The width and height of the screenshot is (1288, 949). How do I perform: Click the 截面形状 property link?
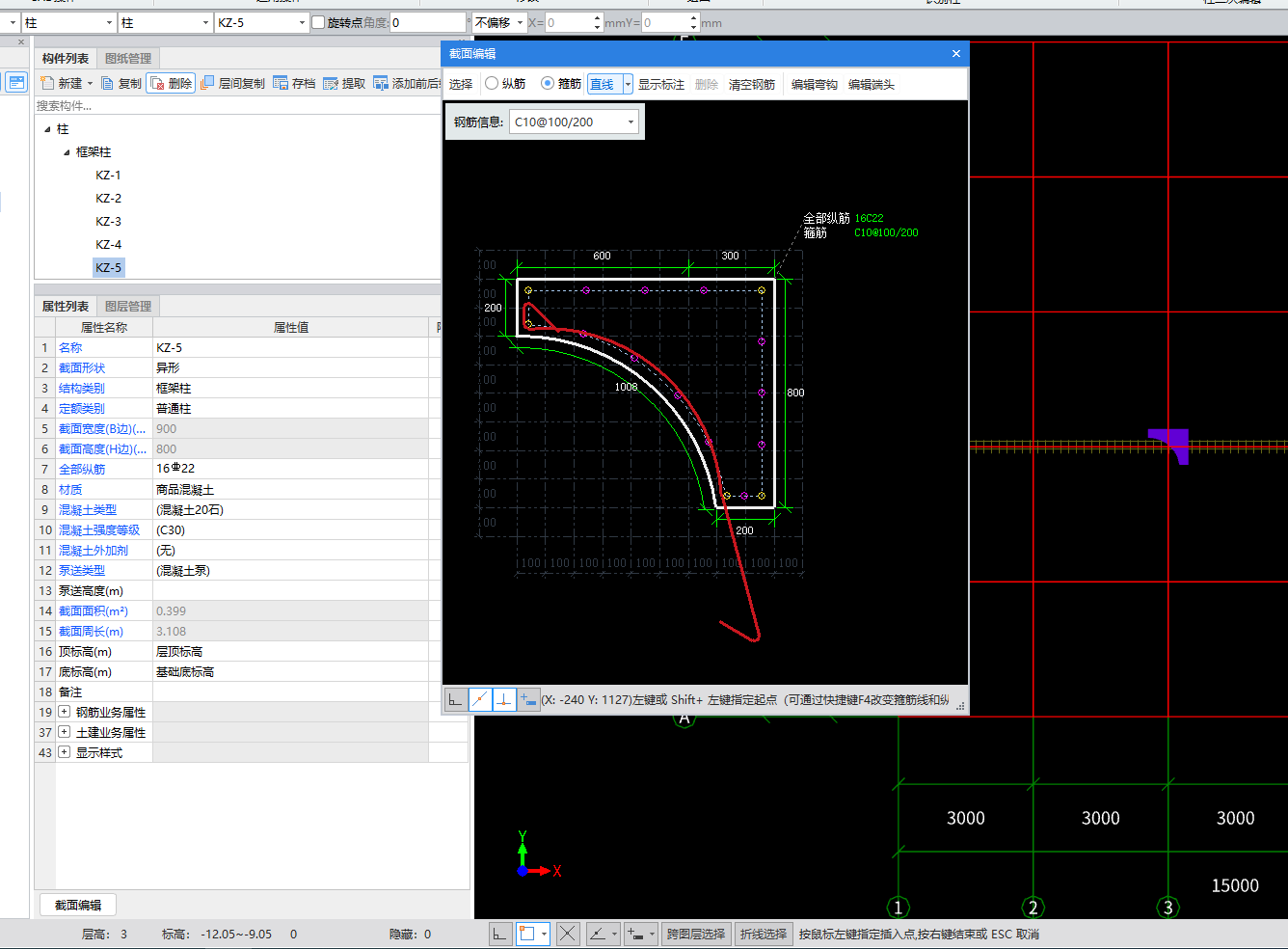click(82, 368)
